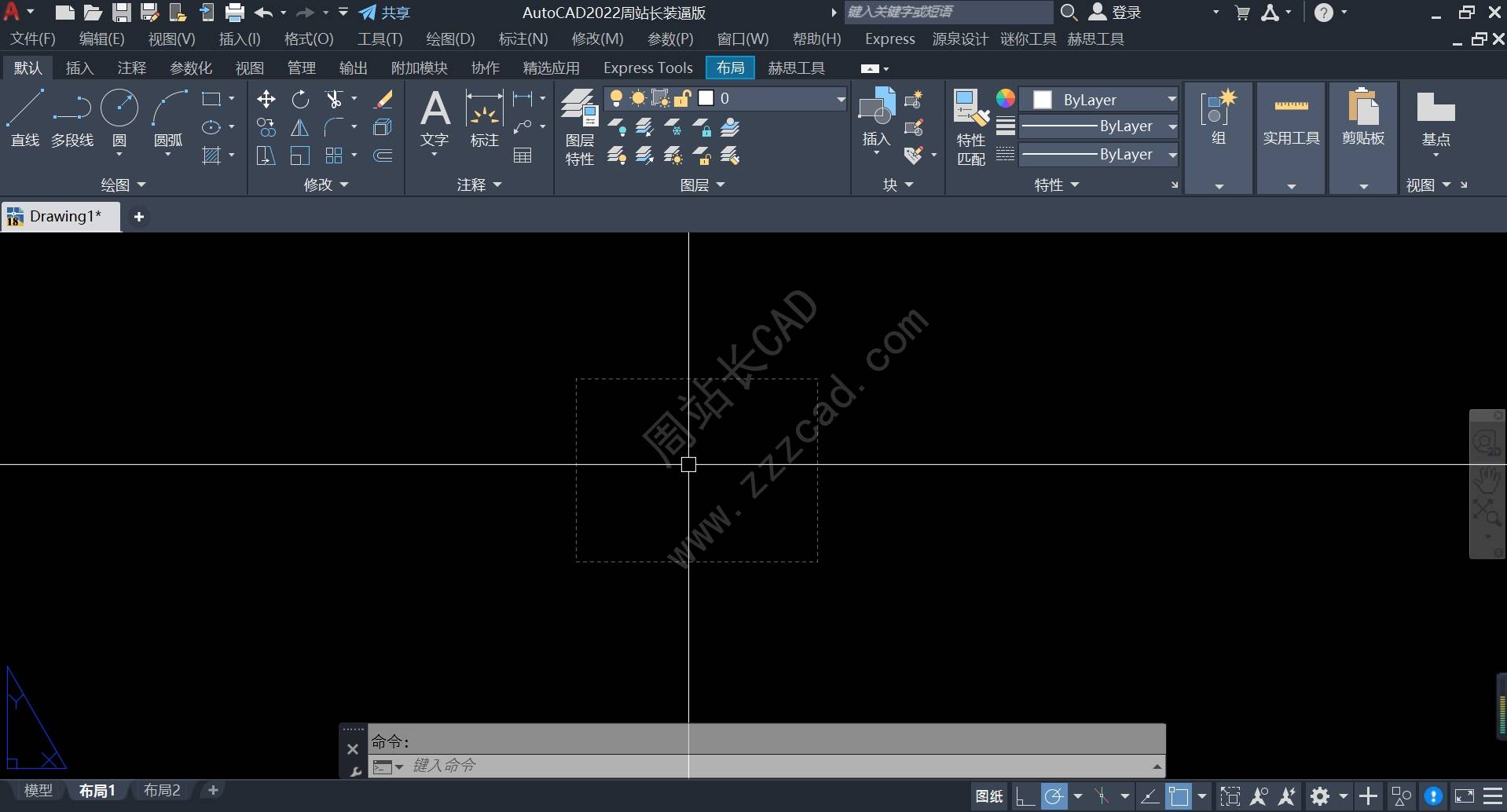Screen dimensions: 1507x812
Task: Switch to the Express Tools ribbon tab
Action: pos(648,68)
